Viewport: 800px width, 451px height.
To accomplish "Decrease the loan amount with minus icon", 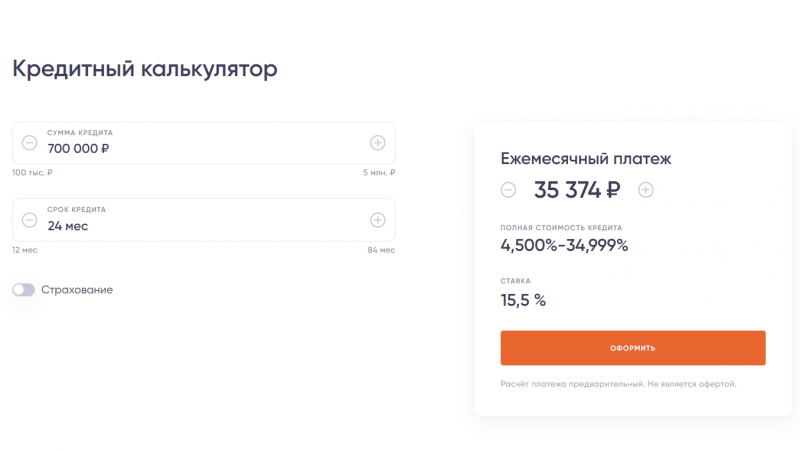I will (x=29, y=143).
